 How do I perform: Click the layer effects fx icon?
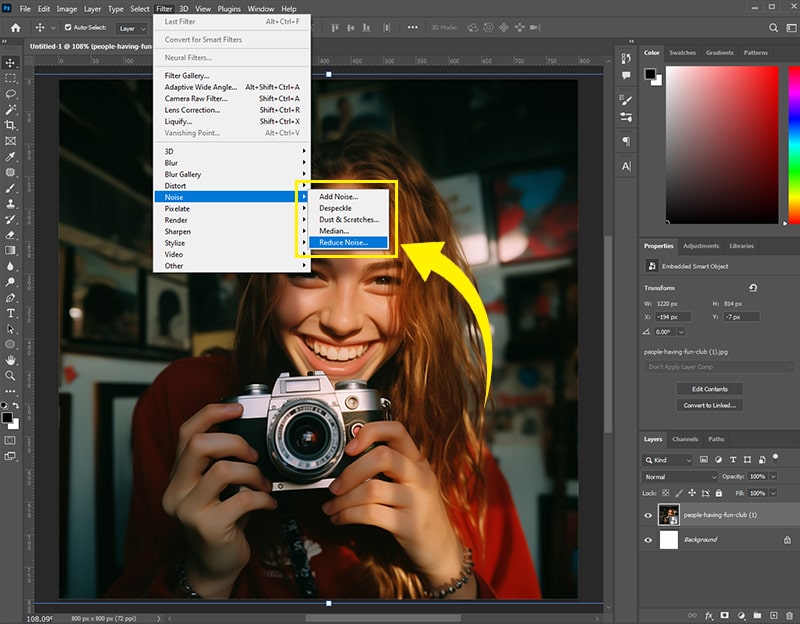(709, 615)
